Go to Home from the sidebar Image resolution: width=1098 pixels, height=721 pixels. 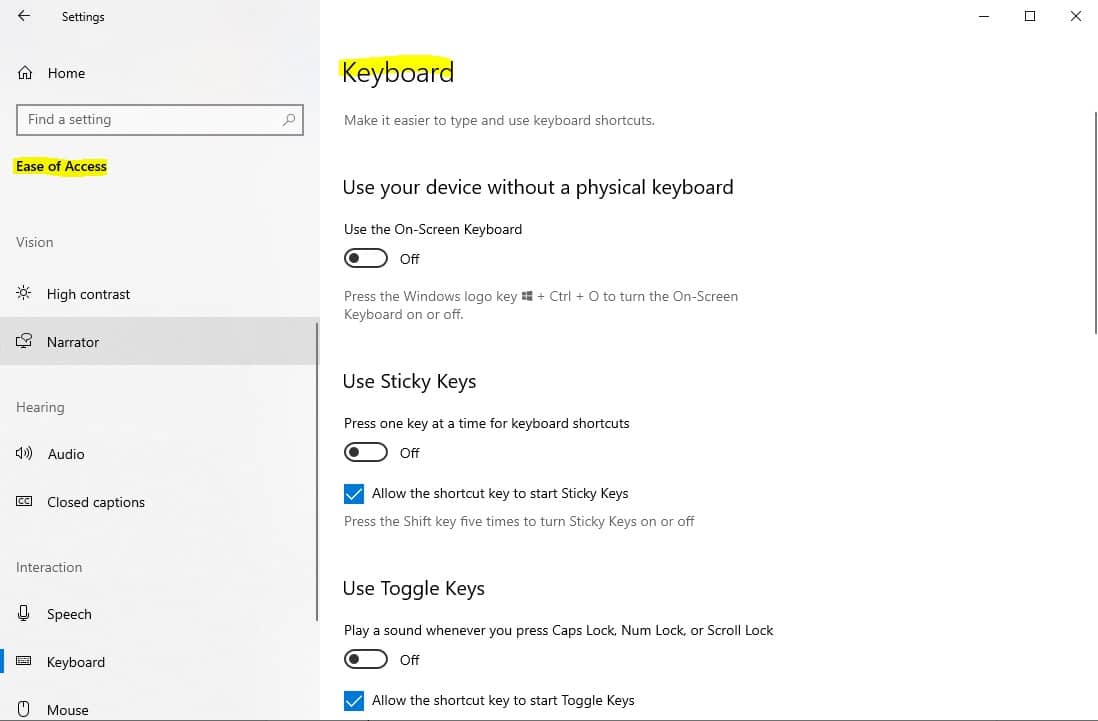pos(66,72)
